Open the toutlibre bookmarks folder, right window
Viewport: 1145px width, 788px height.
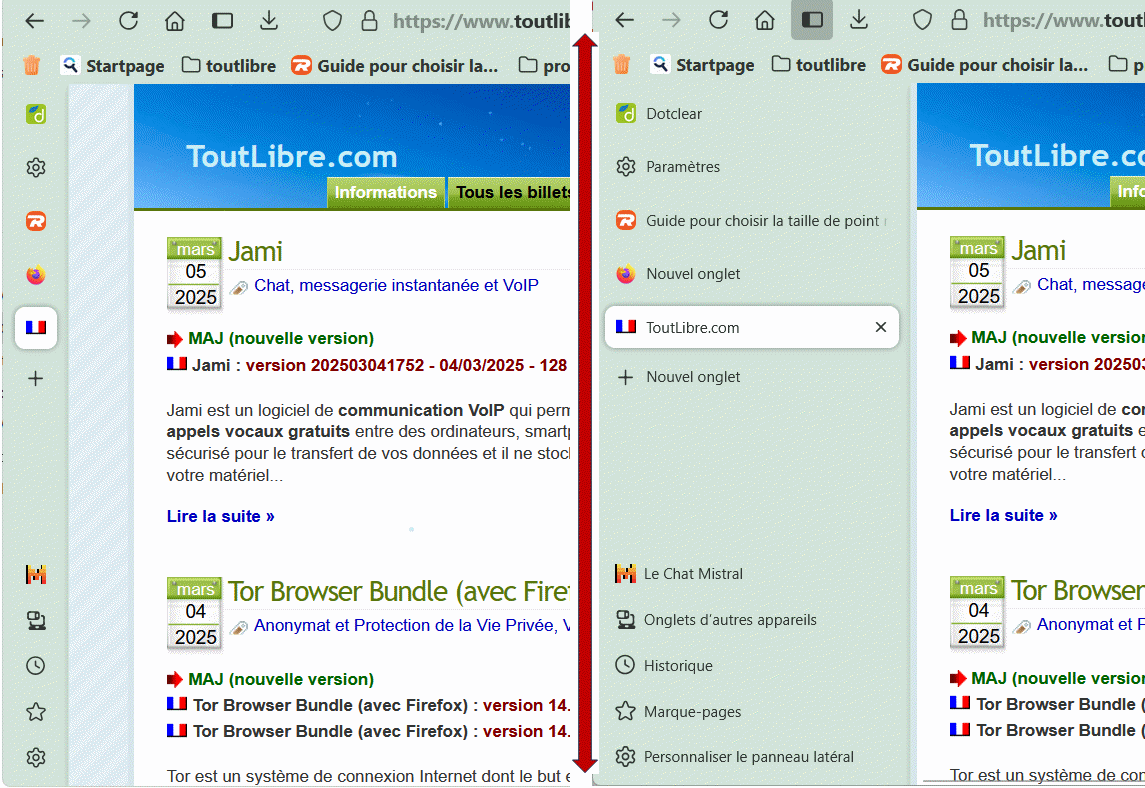point(819,65)
